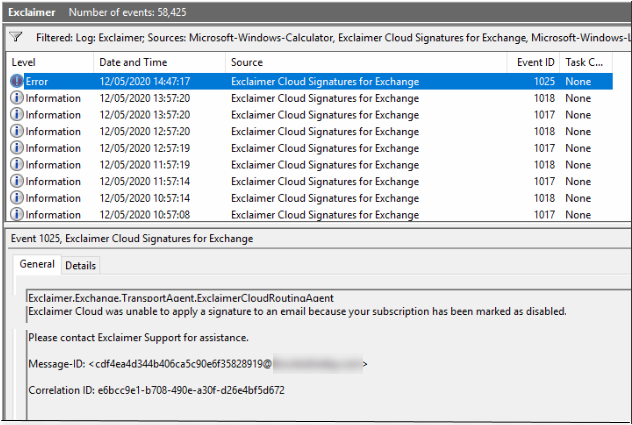Click the filter funnel icon
The width and height of the screenshot is (632, 425).
[x=16, y=37]
